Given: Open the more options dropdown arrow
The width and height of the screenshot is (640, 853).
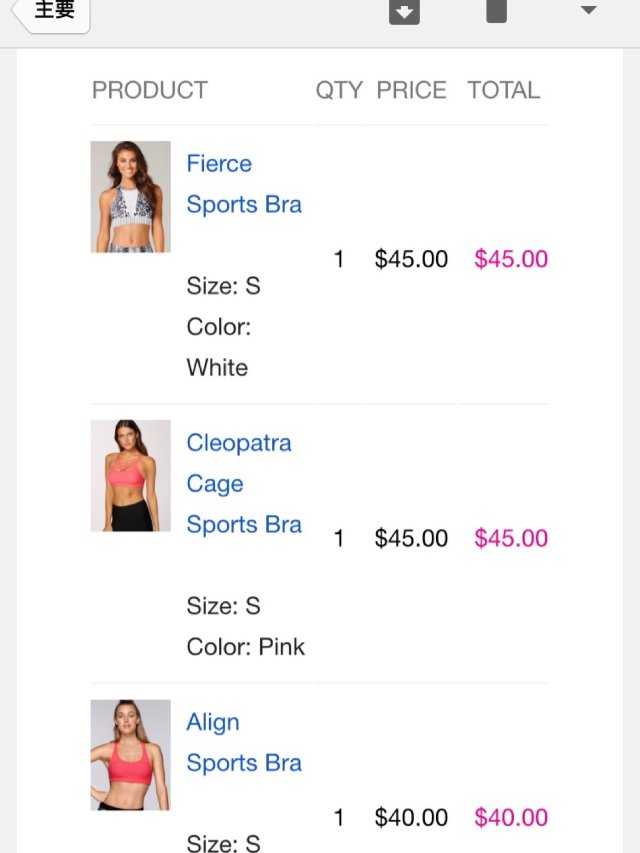Looking at the screenshot, I should point(588,11).
